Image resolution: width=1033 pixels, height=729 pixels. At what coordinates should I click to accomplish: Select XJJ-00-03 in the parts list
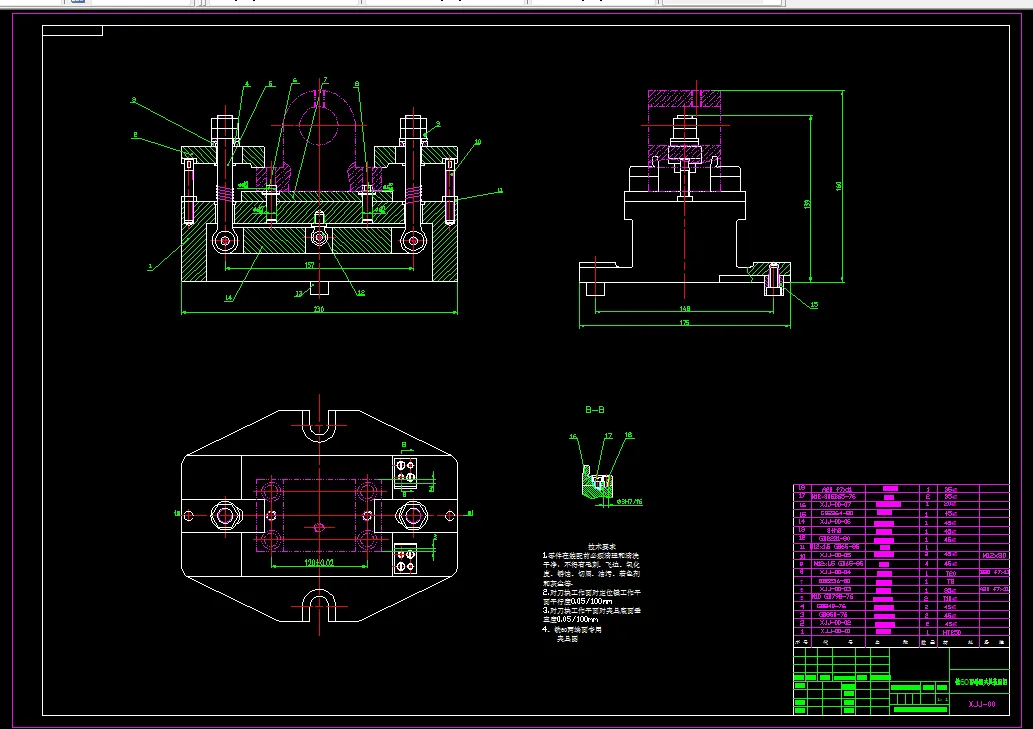pyautogui.click(x=835, y=589)
